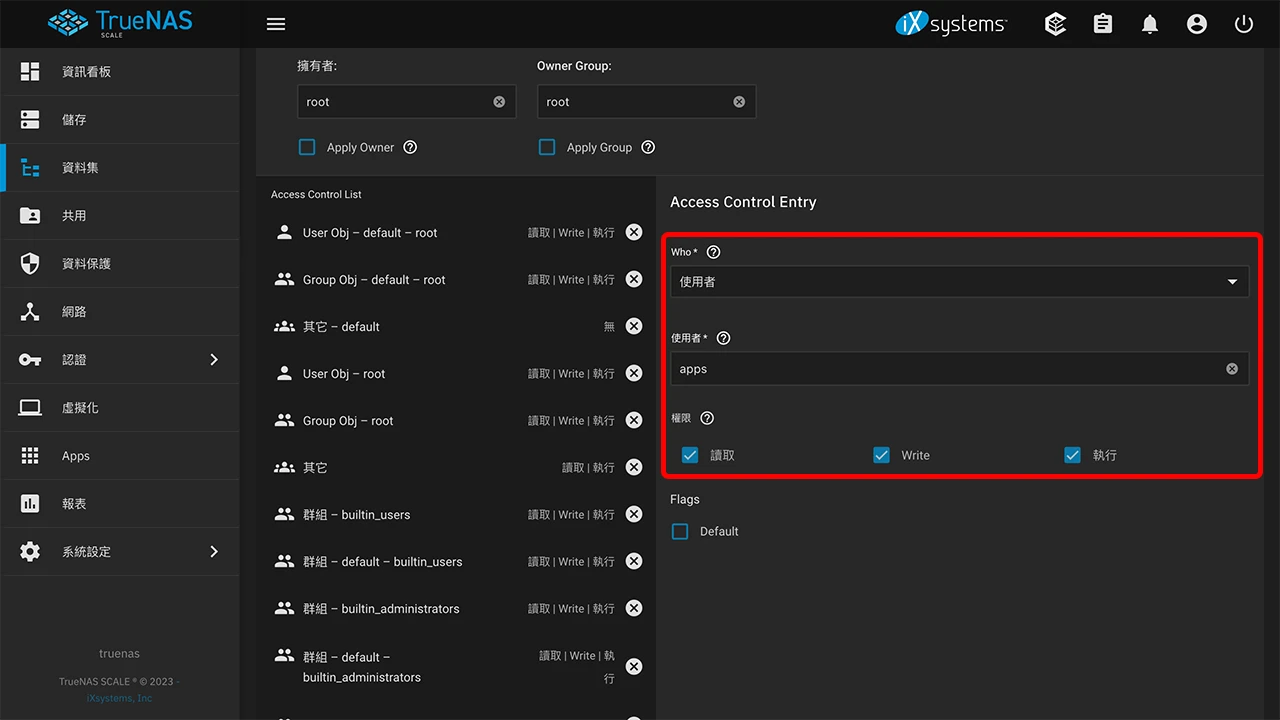This screenshot has height=720, width=1280.
Task: Show help for 權限 permissions
Action: click(x=707, y=418)
